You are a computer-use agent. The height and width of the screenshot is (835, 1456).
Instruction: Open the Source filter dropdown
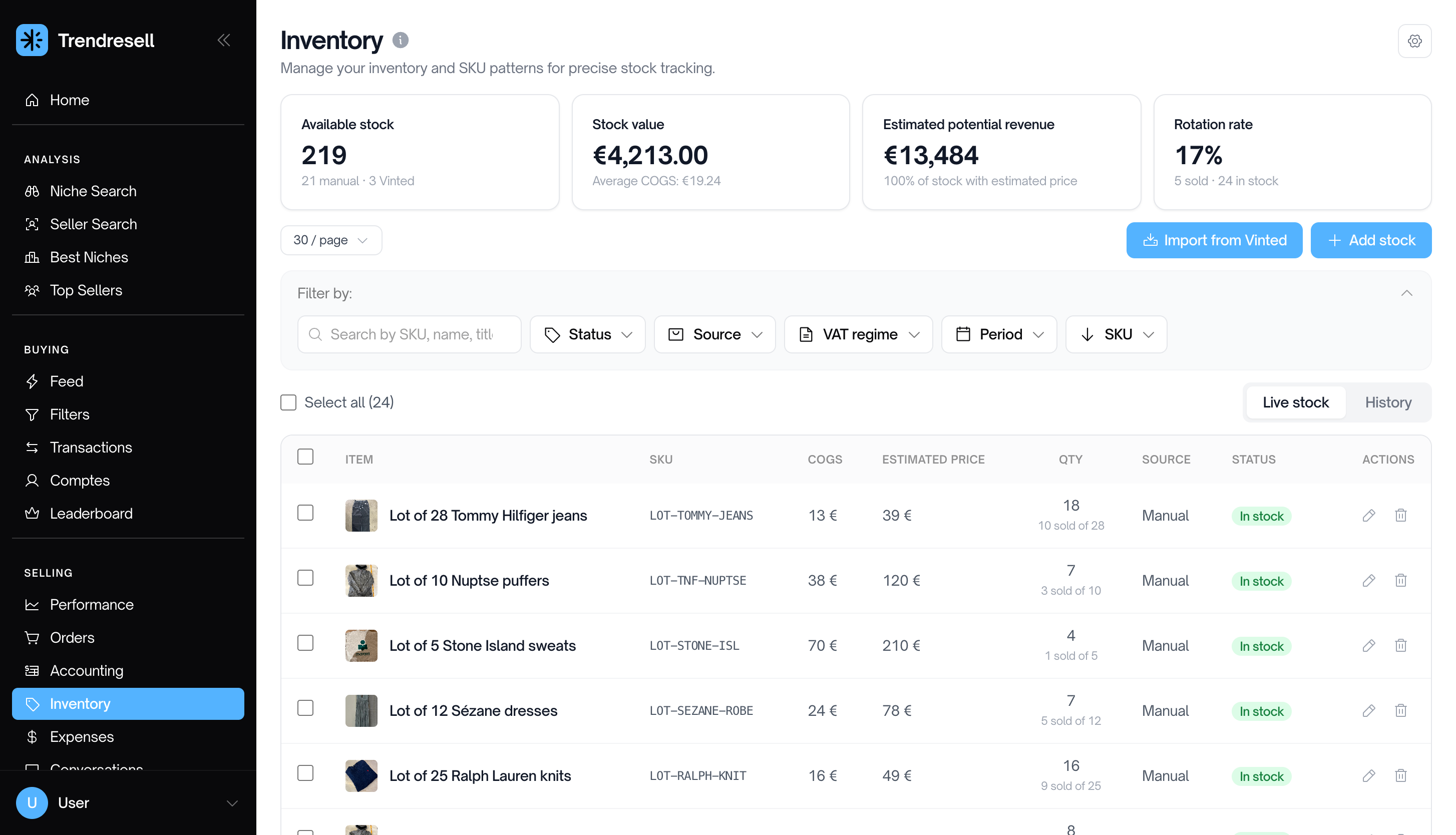click(x=714, y=334)
